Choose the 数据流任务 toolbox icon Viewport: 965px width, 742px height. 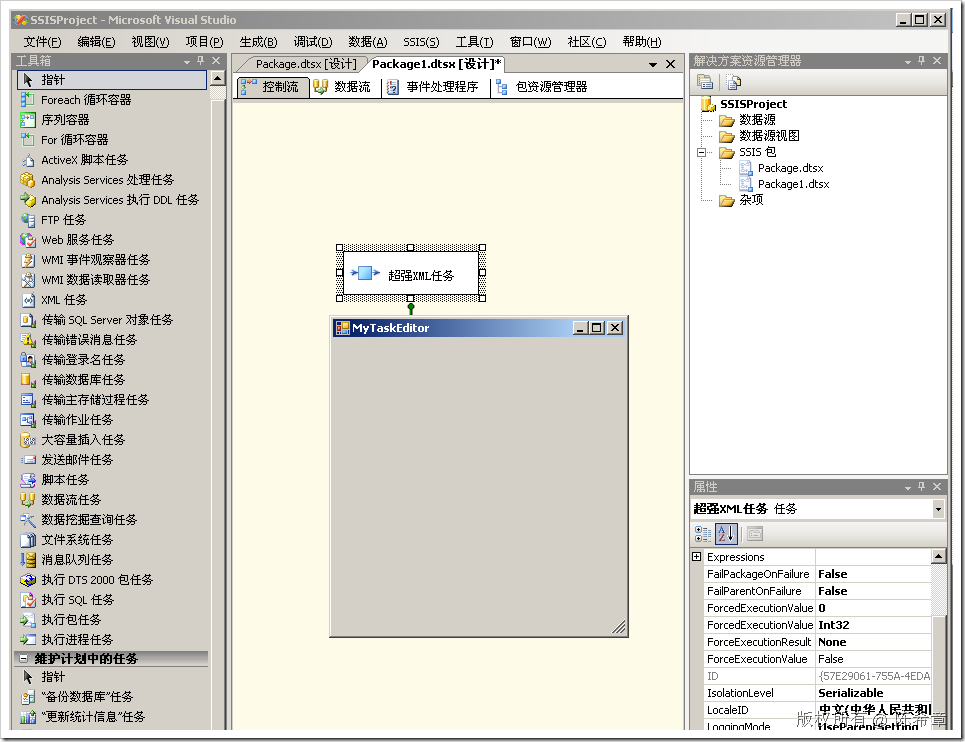(28, 500)
